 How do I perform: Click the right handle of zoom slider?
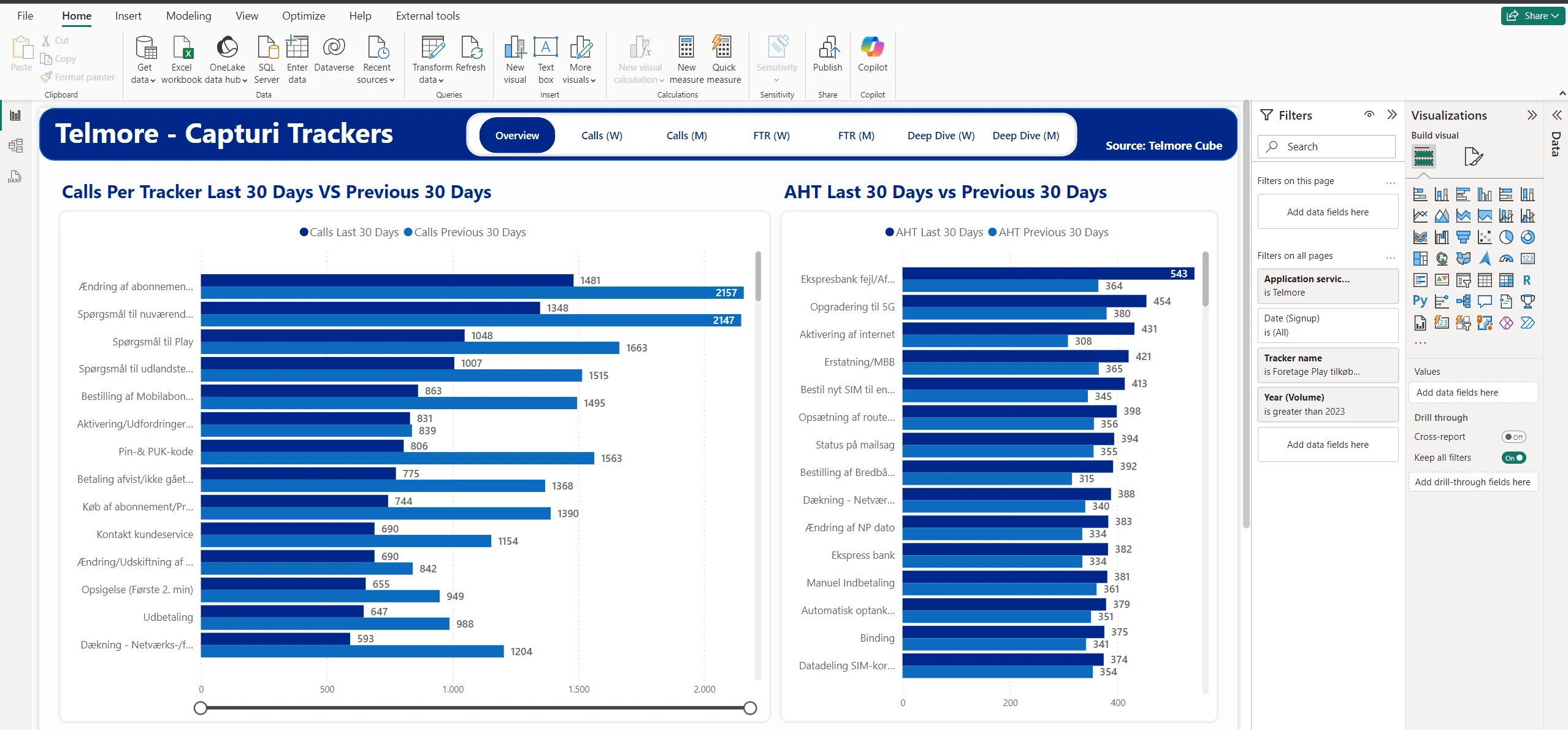pos(749,708)
